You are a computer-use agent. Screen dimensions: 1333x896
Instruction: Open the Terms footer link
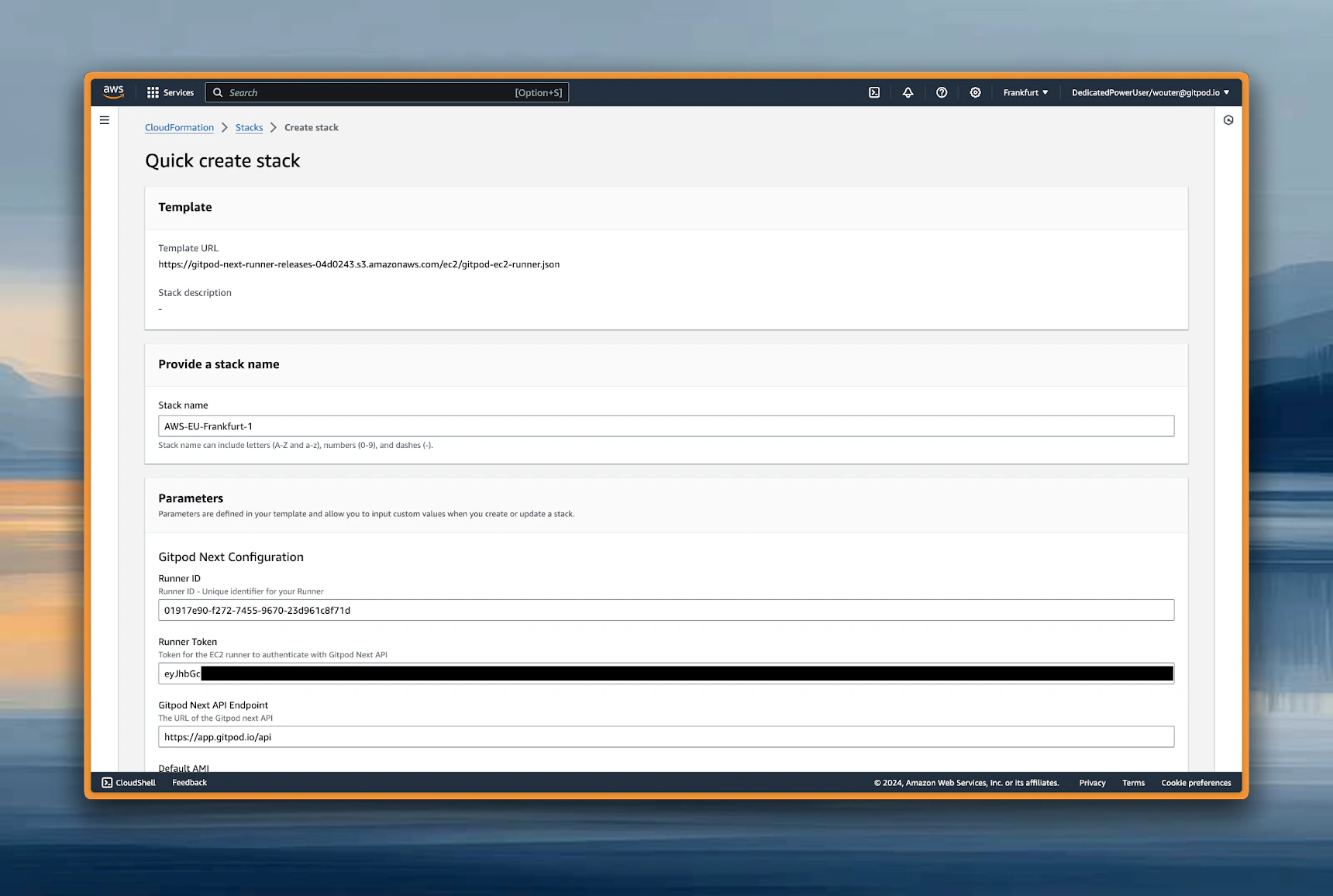[x=1133, y=783]
